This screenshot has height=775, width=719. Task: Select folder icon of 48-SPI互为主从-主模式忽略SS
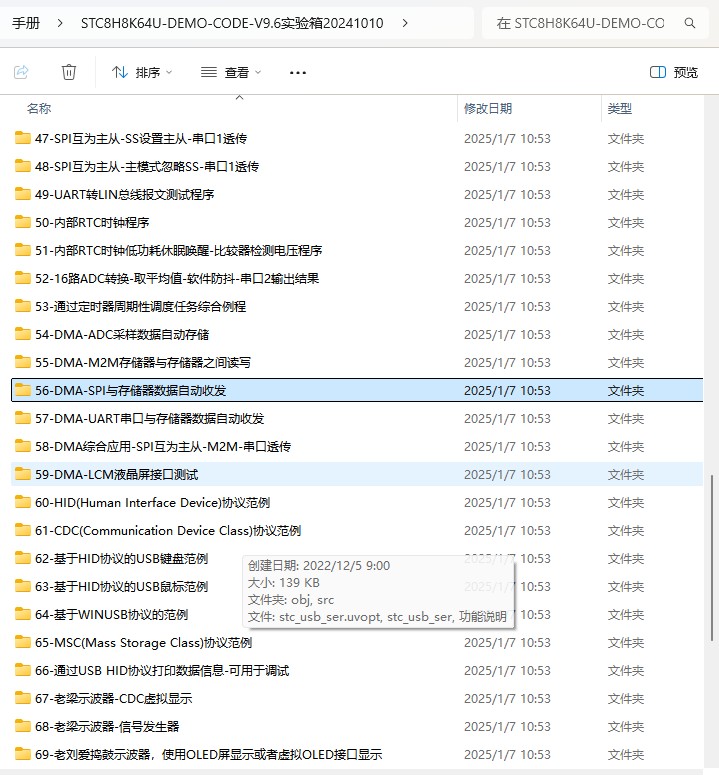point(23,166)
